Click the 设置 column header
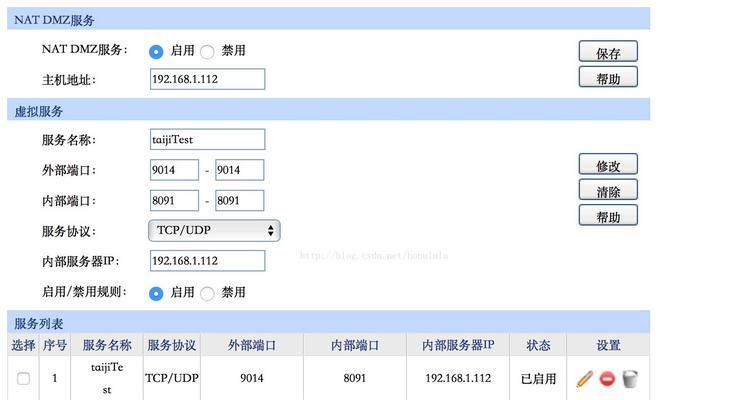This screenshot has height=400, width=738. [x=608, y=345]
